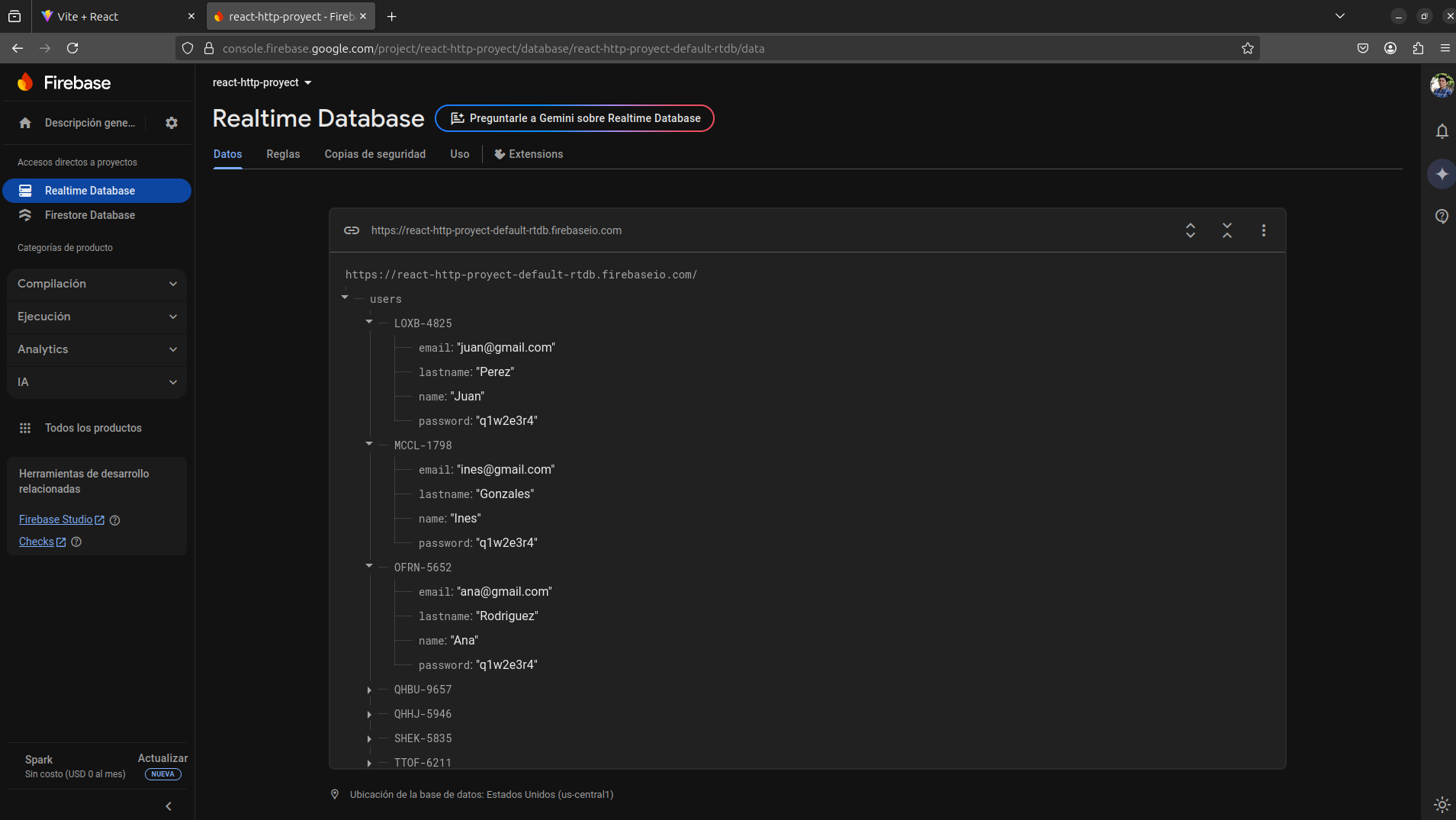Switch to Vite + React browser tab
1456x820 pixels.
click(x=118, y=16)
